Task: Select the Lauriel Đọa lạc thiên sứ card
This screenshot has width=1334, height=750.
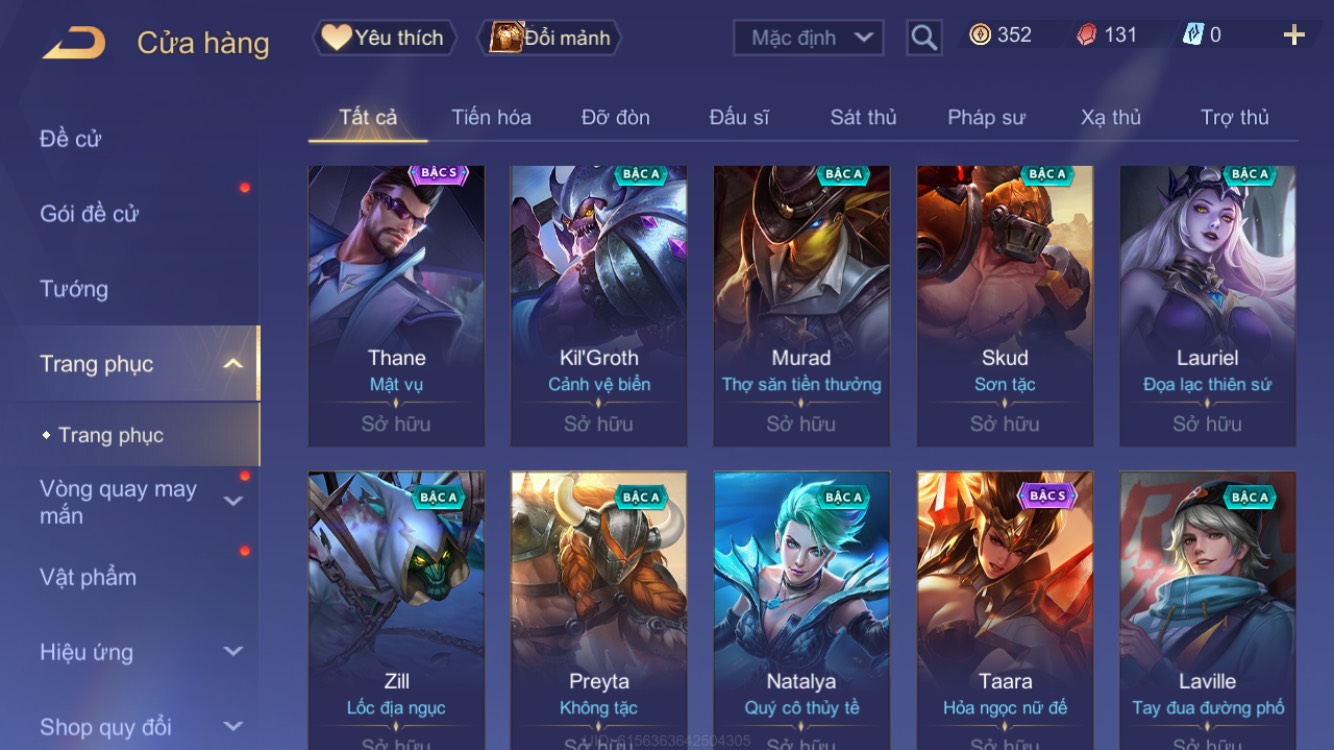Action: coord(1207,306)
